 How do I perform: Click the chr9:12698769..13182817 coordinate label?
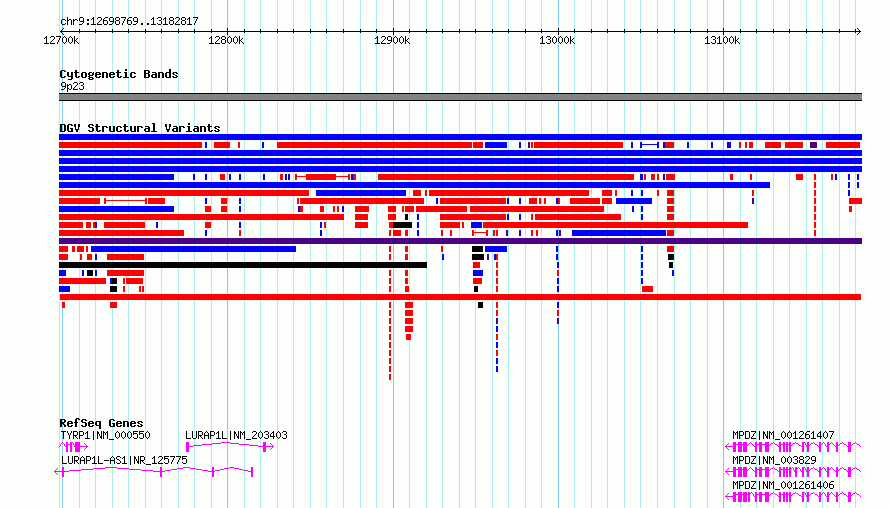coord(129,21)
